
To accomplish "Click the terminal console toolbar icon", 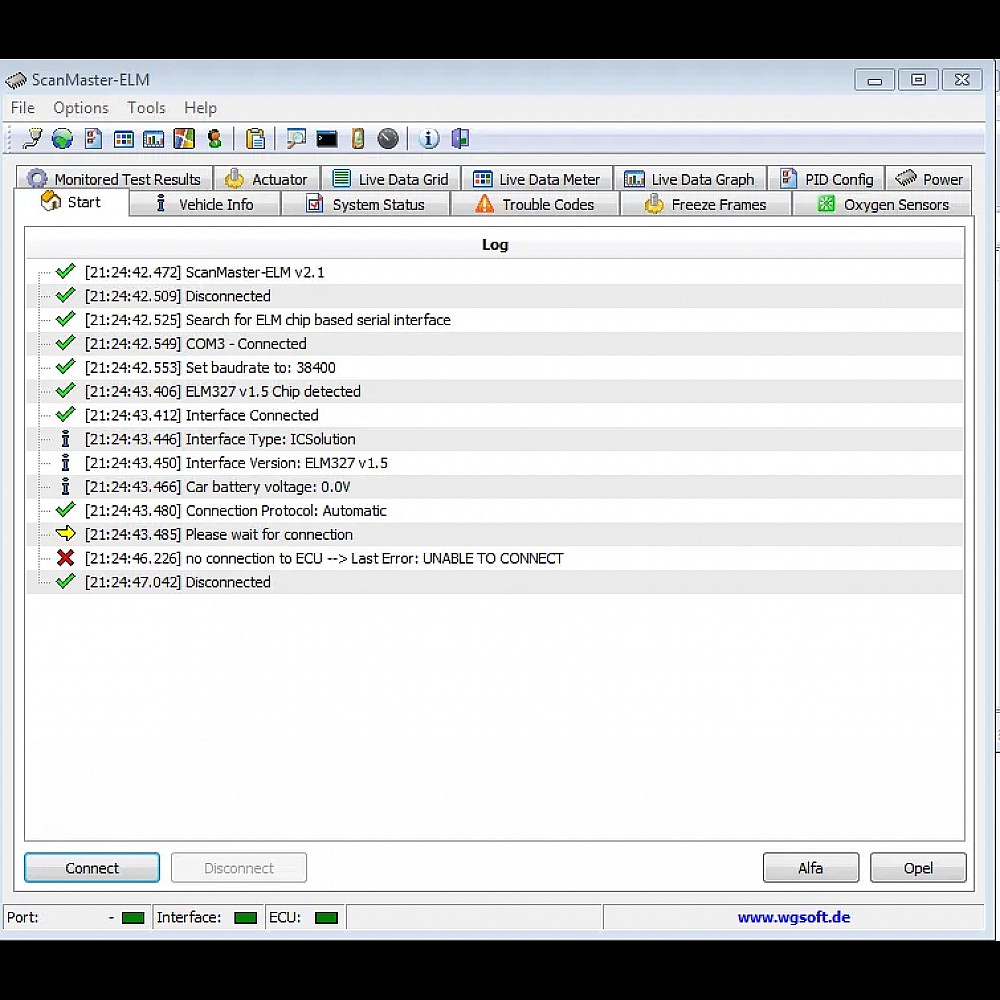I will click(x=326, y=138).
